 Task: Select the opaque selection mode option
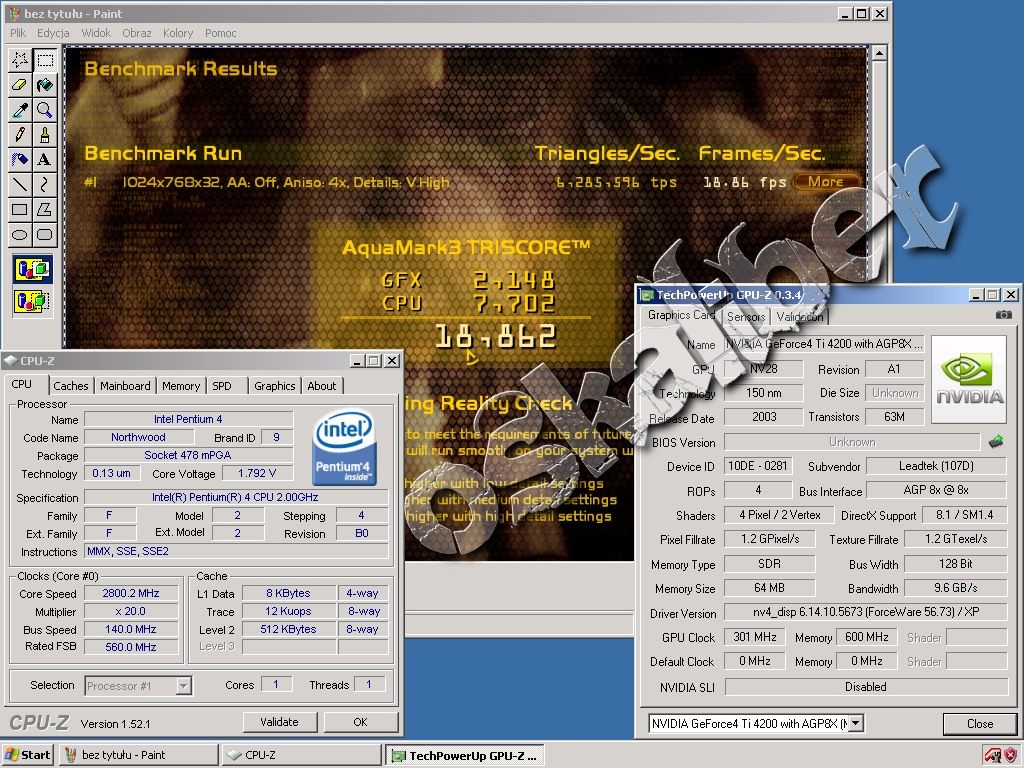coord(33,269)
